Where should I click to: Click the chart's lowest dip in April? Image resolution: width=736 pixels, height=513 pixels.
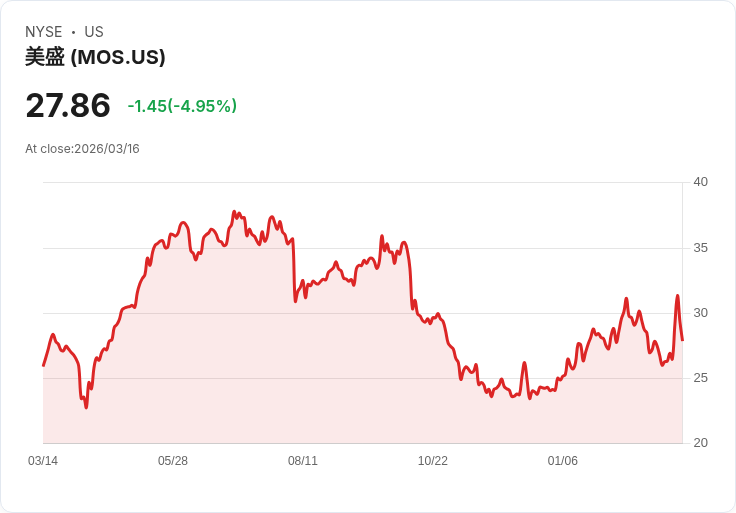(86, 407)
